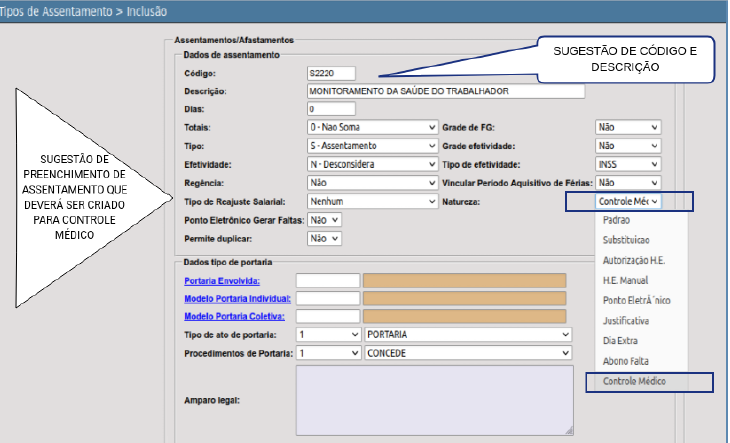Choose Padrao from the Natureza list
Viewport: 730px width, 443px height.
(x=616, y=220)
